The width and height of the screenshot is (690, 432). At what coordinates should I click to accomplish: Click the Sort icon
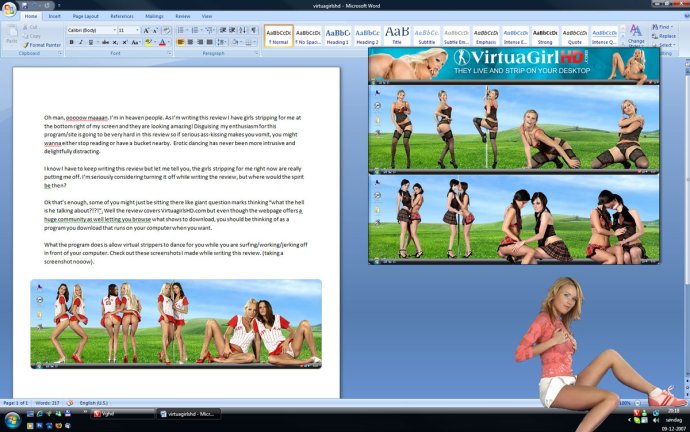tap(242, 30)
